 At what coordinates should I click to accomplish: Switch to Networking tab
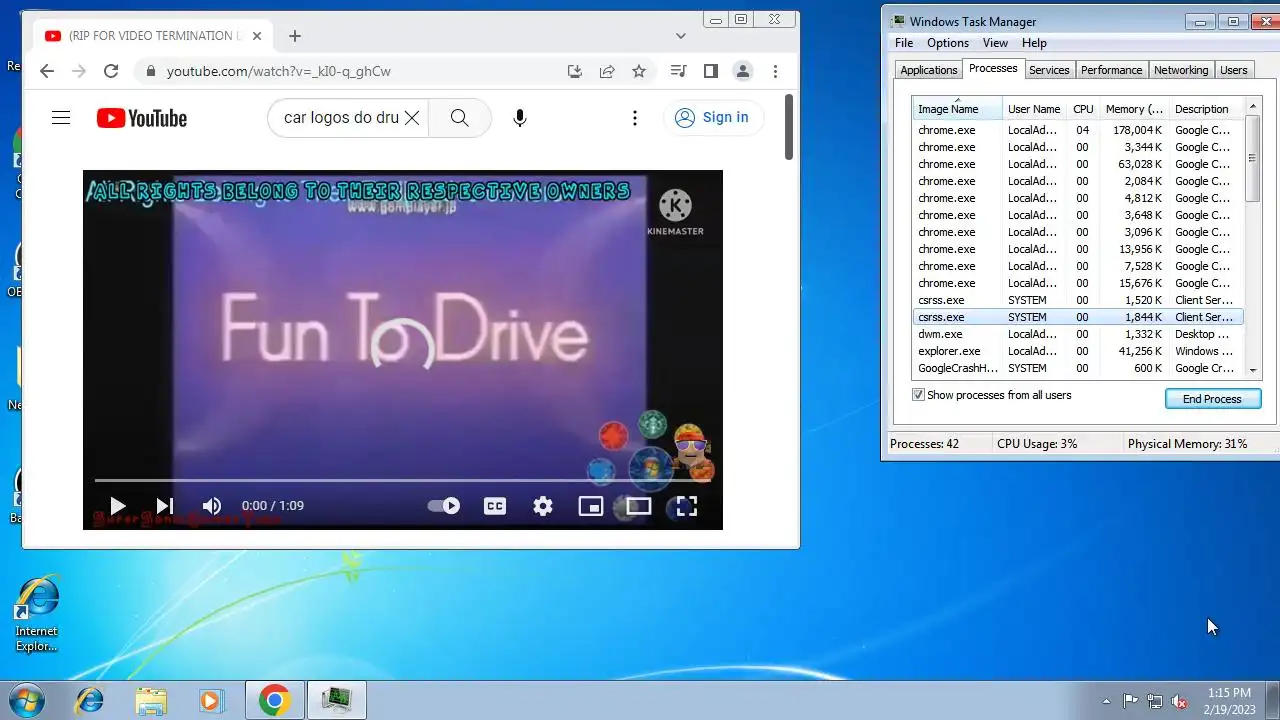click(x=1181, y=70)
